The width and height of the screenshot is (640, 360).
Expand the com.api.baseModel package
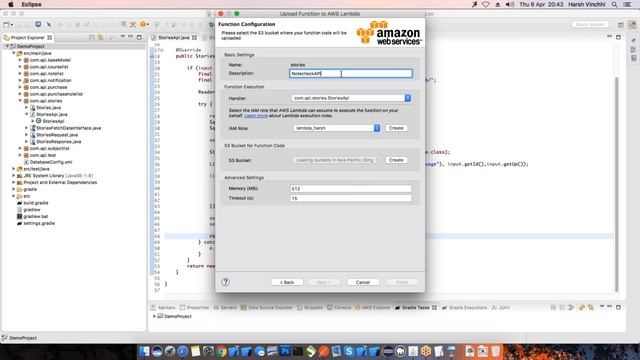(20, 60)
